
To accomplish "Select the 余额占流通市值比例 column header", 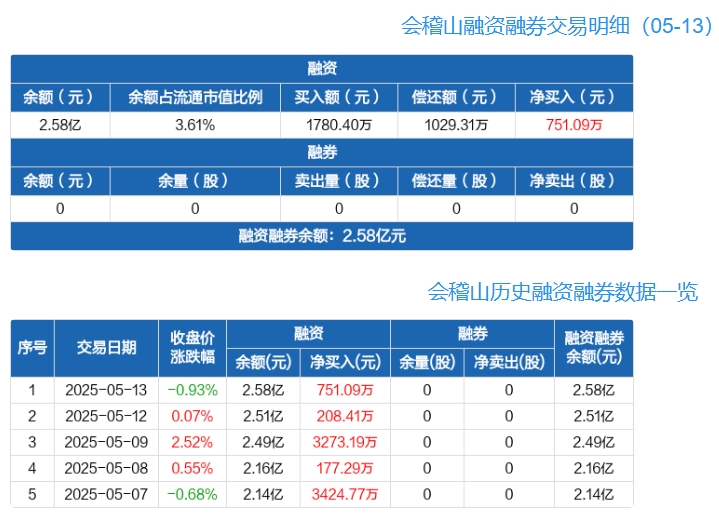I will point(195,97).
